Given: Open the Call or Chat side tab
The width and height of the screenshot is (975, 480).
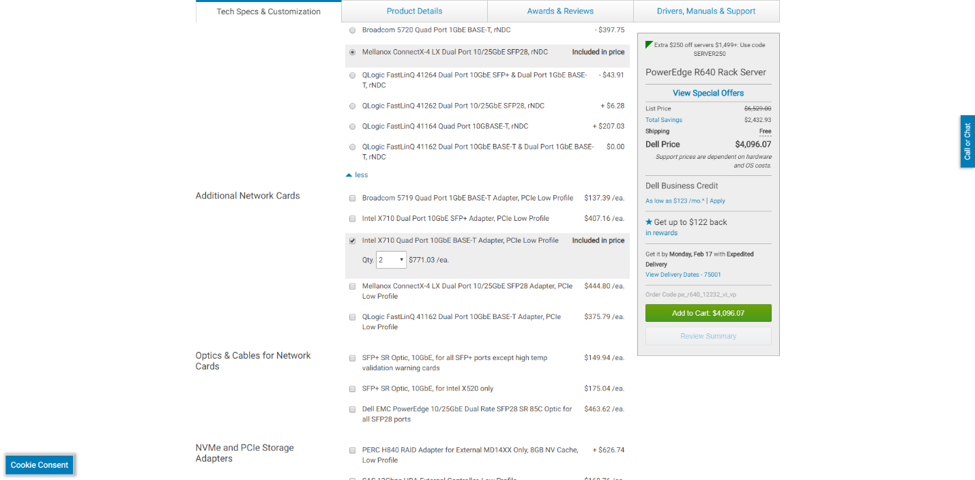Looking at the screenshot, I should 967,141.
